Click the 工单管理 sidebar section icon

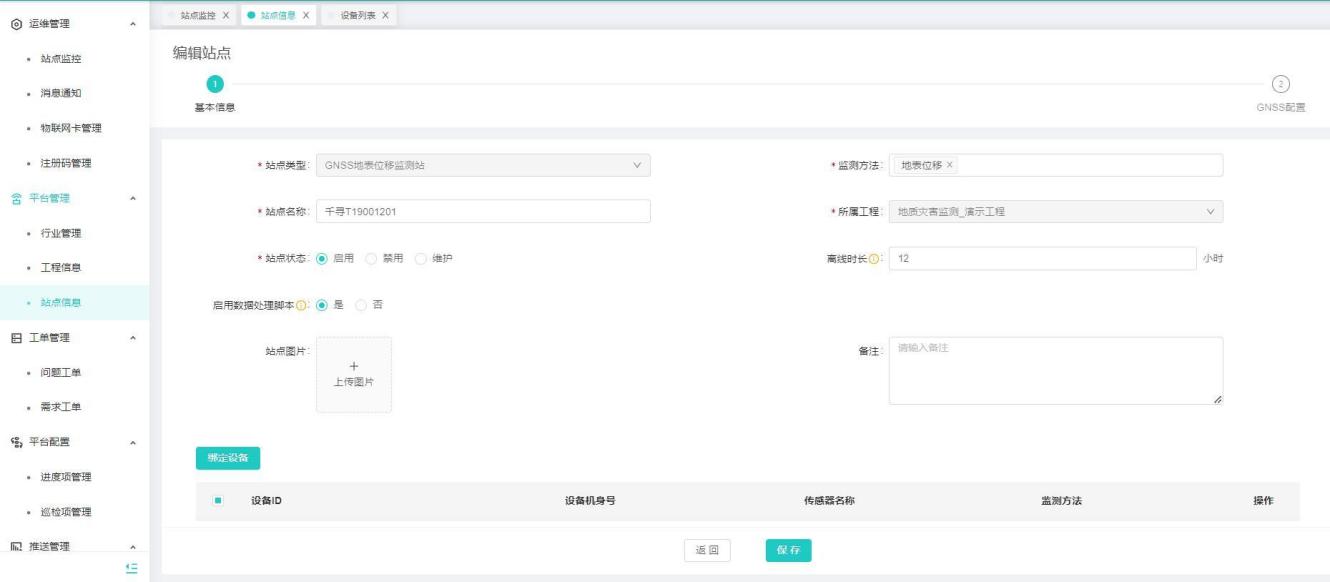(x=15, y=338)
